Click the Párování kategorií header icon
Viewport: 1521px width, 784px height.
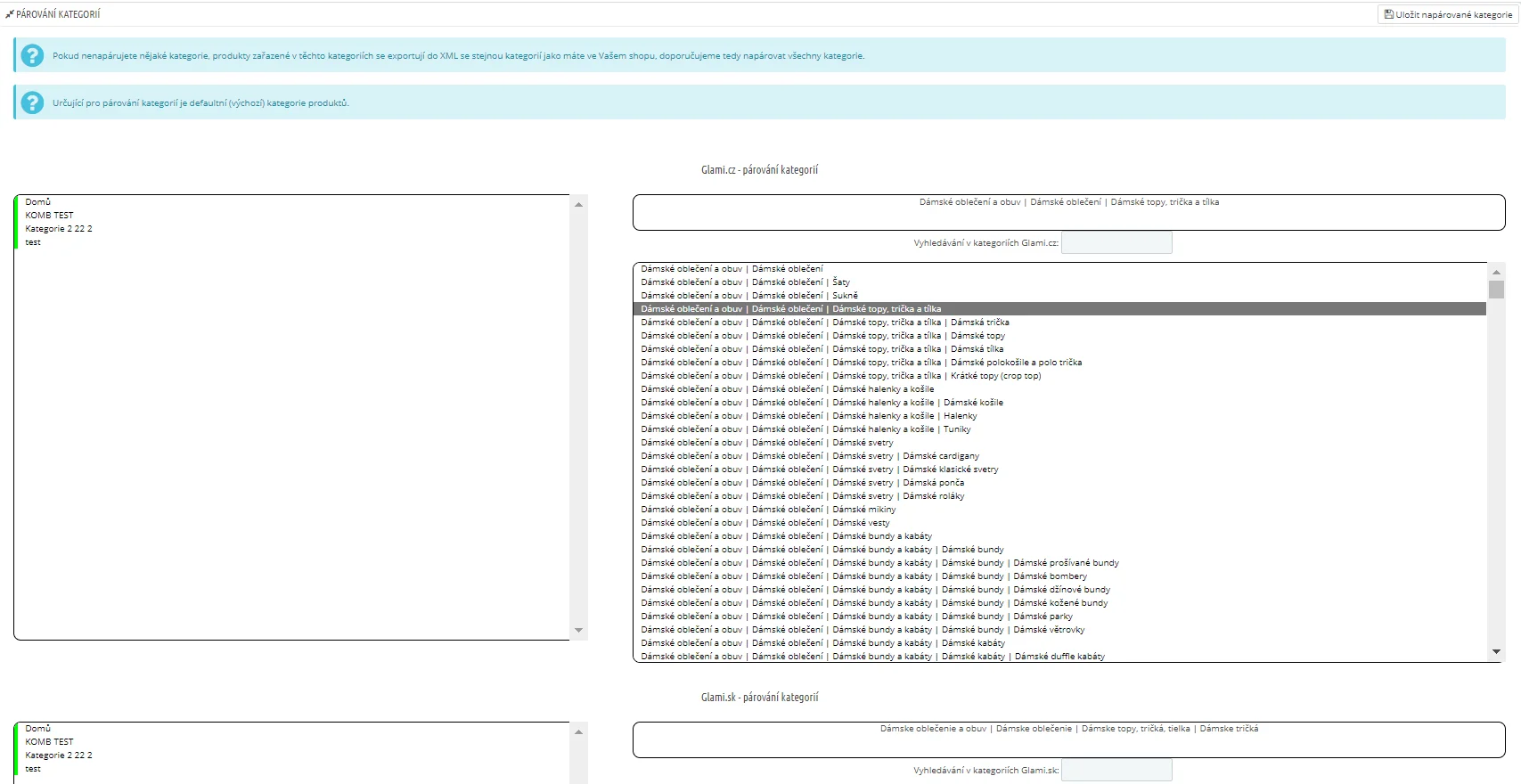pyautogui.click(x=10, y=14)
